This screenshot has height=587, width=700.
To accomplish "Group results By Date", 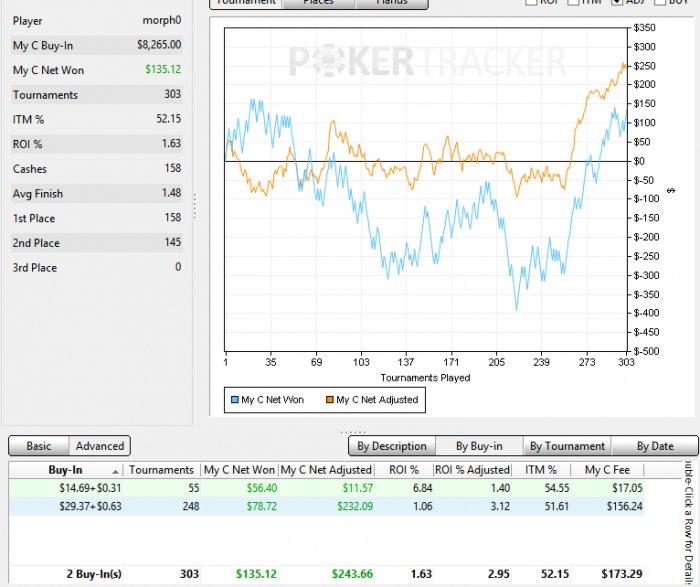I will (655, 446).
